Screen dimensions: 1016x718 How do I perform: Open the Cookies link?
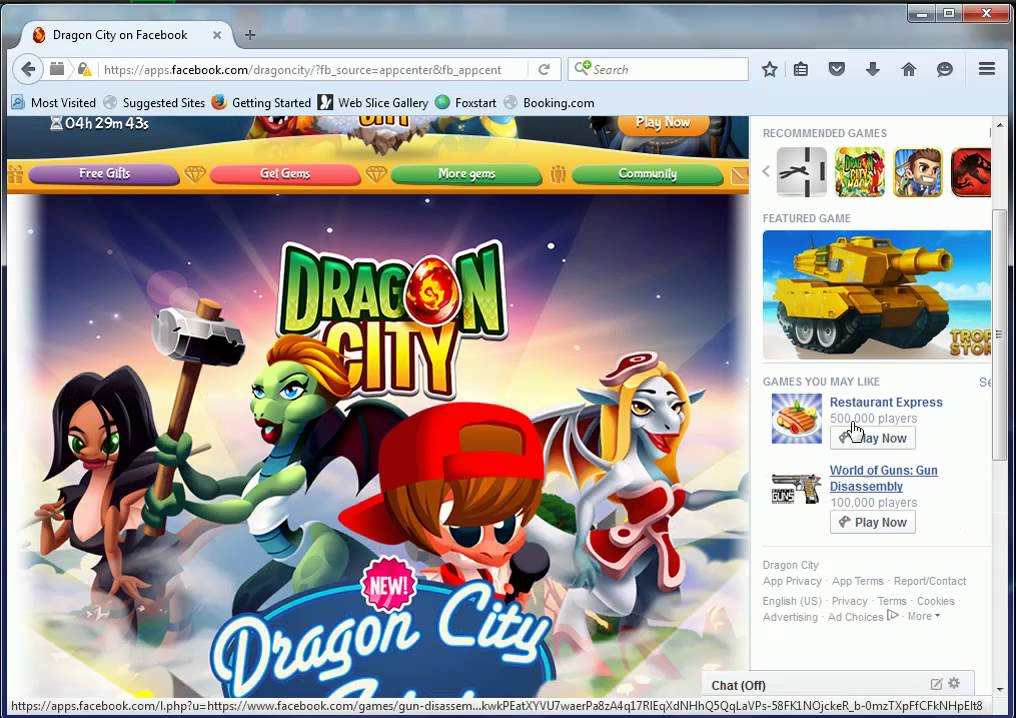pyautogui.click(x=935, y=601)
